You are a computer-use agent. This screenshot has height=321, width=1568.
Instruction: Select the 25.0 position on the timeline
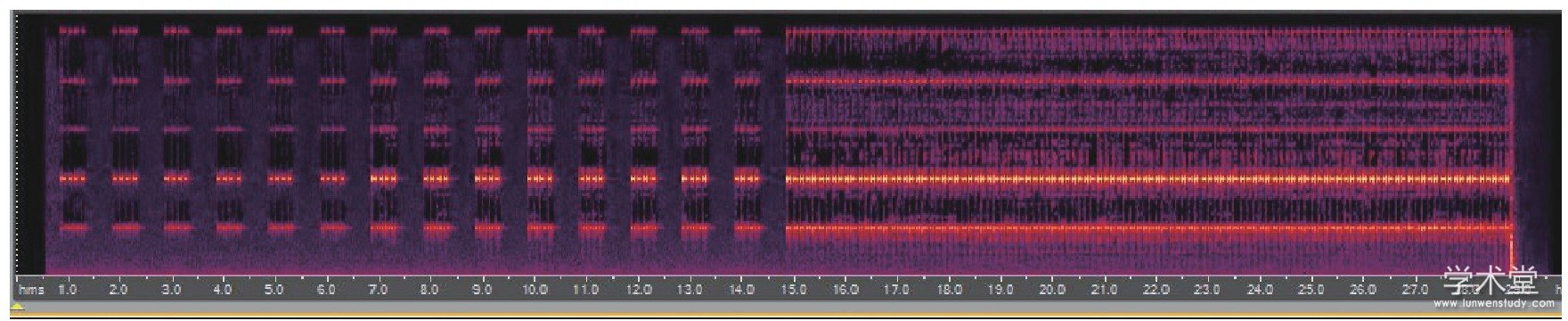point(1311,290)
